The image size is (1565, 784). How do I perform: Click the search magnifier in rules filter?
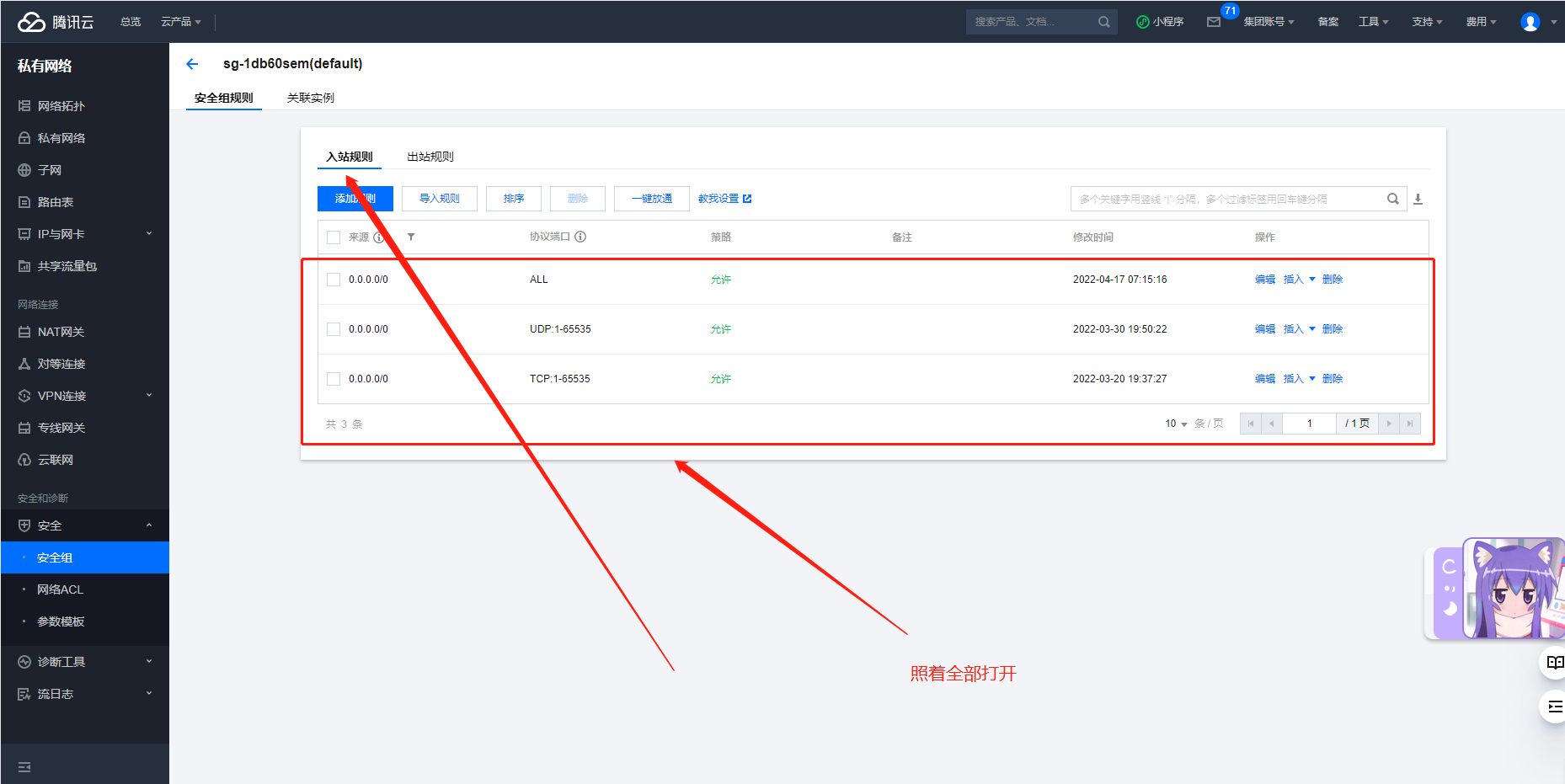[1393, 199]
